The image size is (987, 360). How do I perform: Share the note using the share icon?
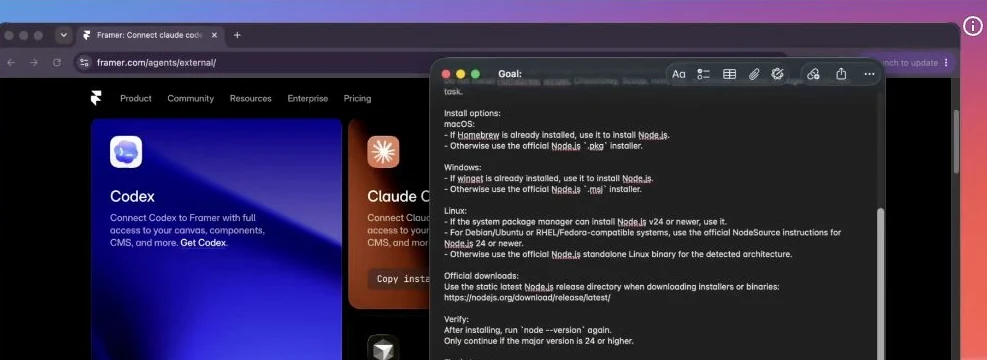pyautogui.click(x=841, y=74)
